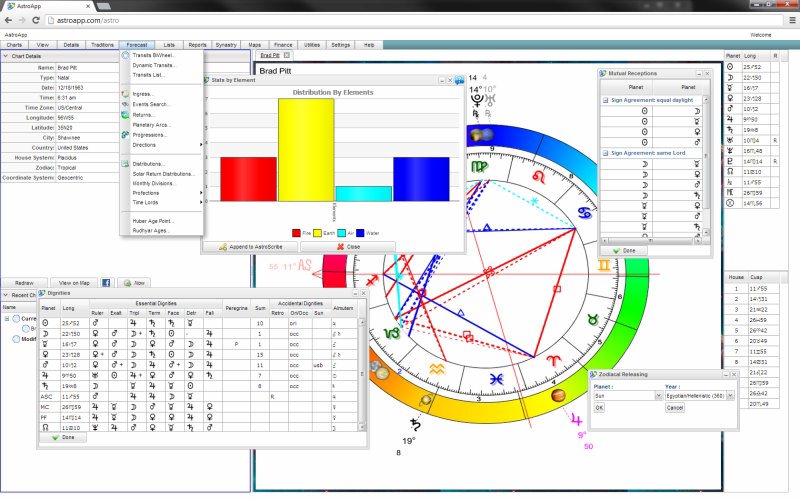This screenshot has width=800, height=500.
Task: Click the Append to AstroScribe button
Action: click(x=242, y=245)
